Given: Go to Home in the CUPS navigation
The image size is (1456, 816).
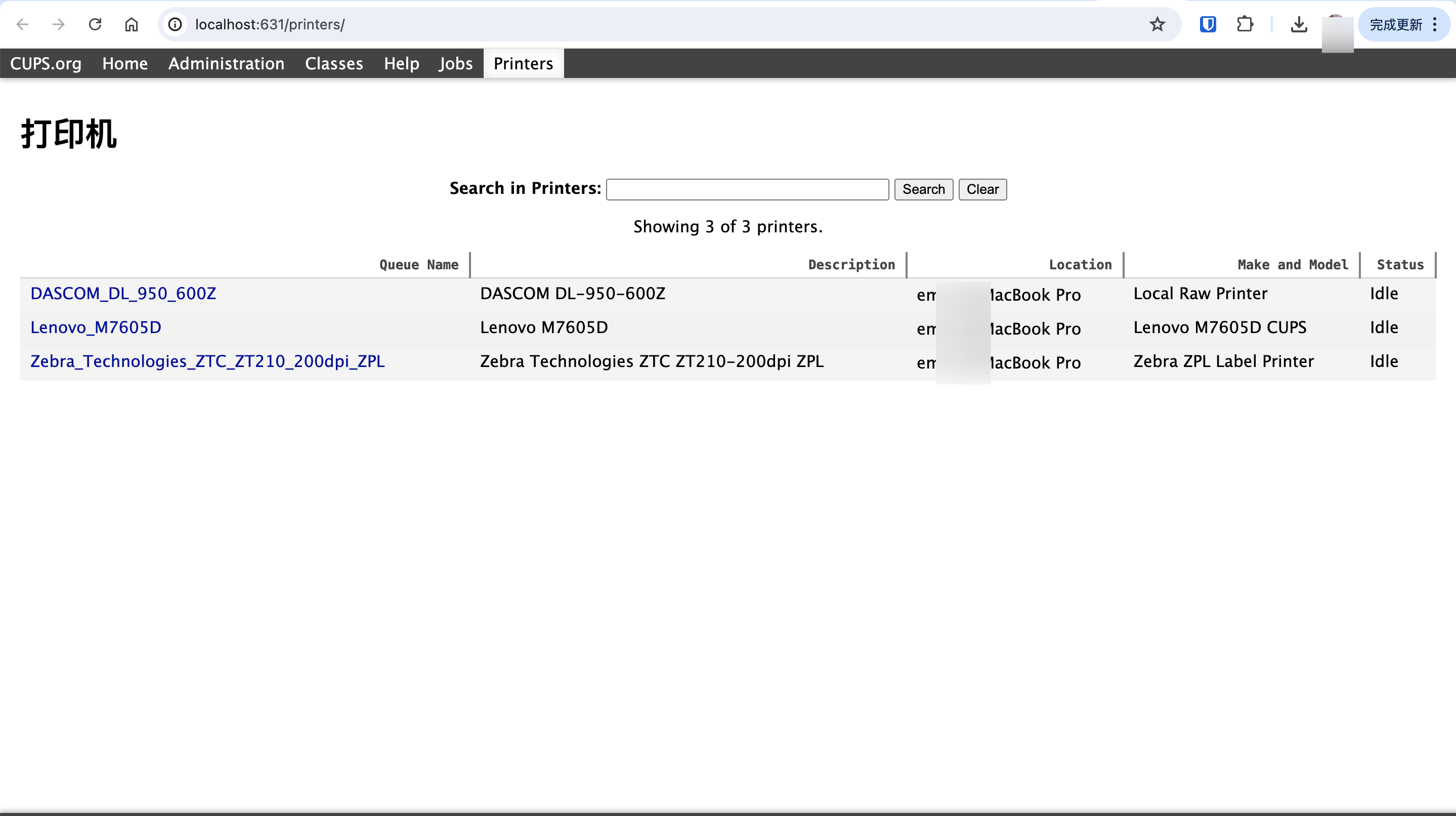Looking at the screenshot, I should (x=125, y=63).
